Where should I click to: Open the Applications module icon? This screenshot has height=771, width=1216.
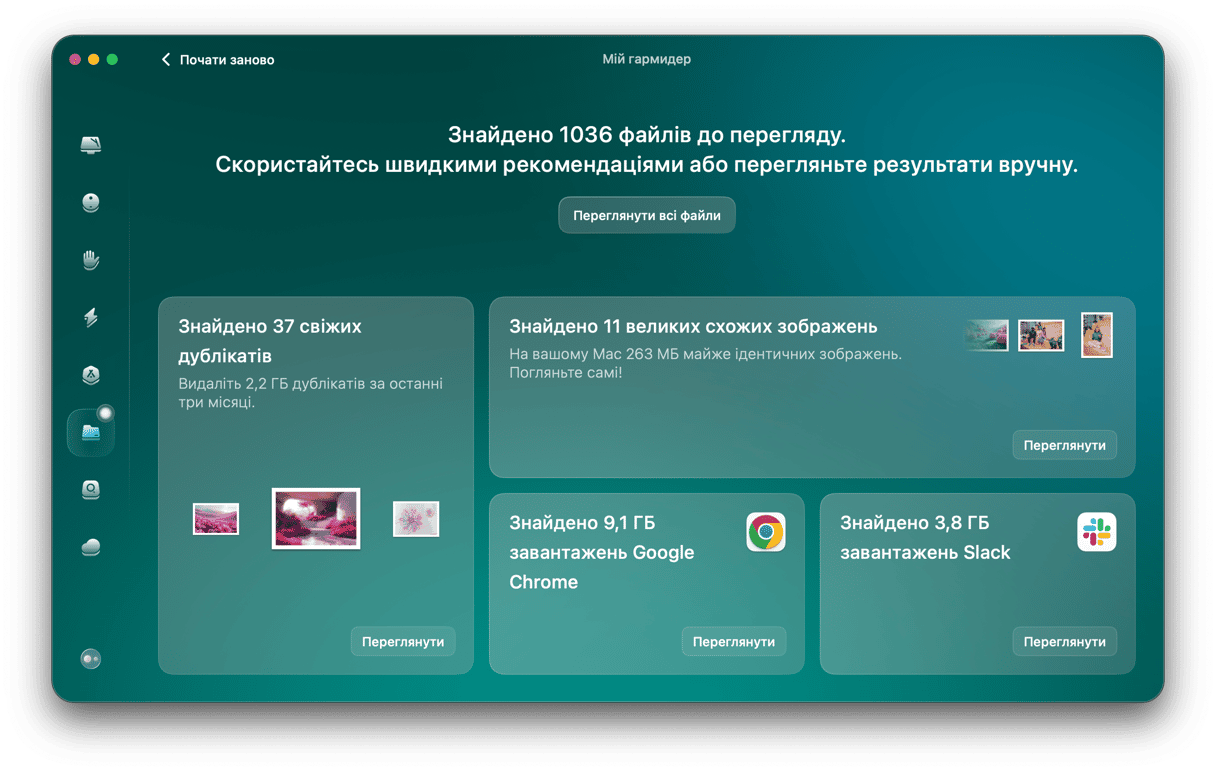click(x=91, y=375)
